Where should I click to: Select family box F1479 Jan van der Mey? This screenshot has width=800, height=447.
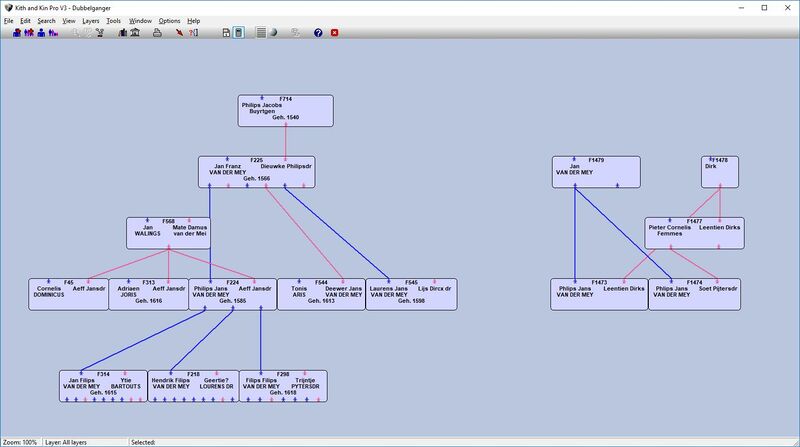(596, 172)
